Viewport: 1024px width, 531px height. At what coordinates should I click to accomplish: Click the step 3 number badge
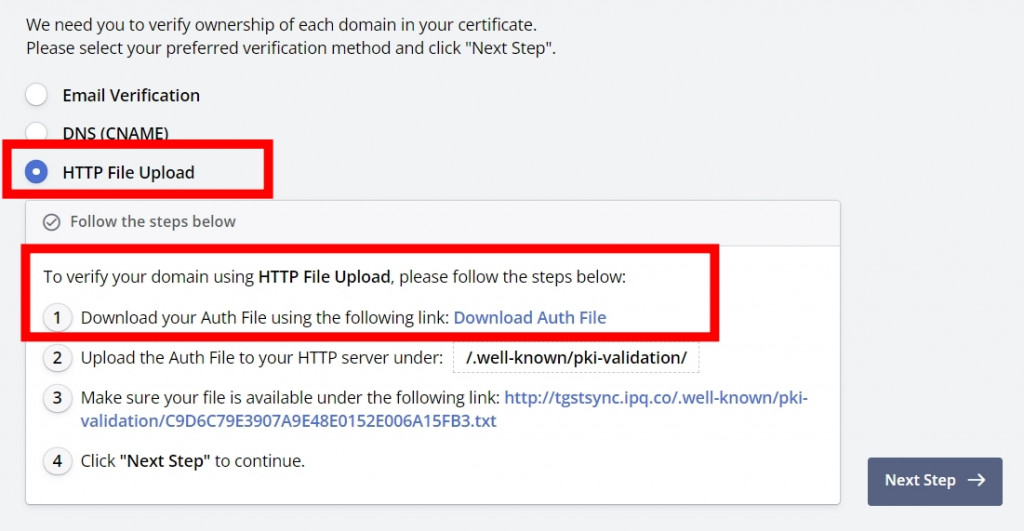tap(57, 398)
